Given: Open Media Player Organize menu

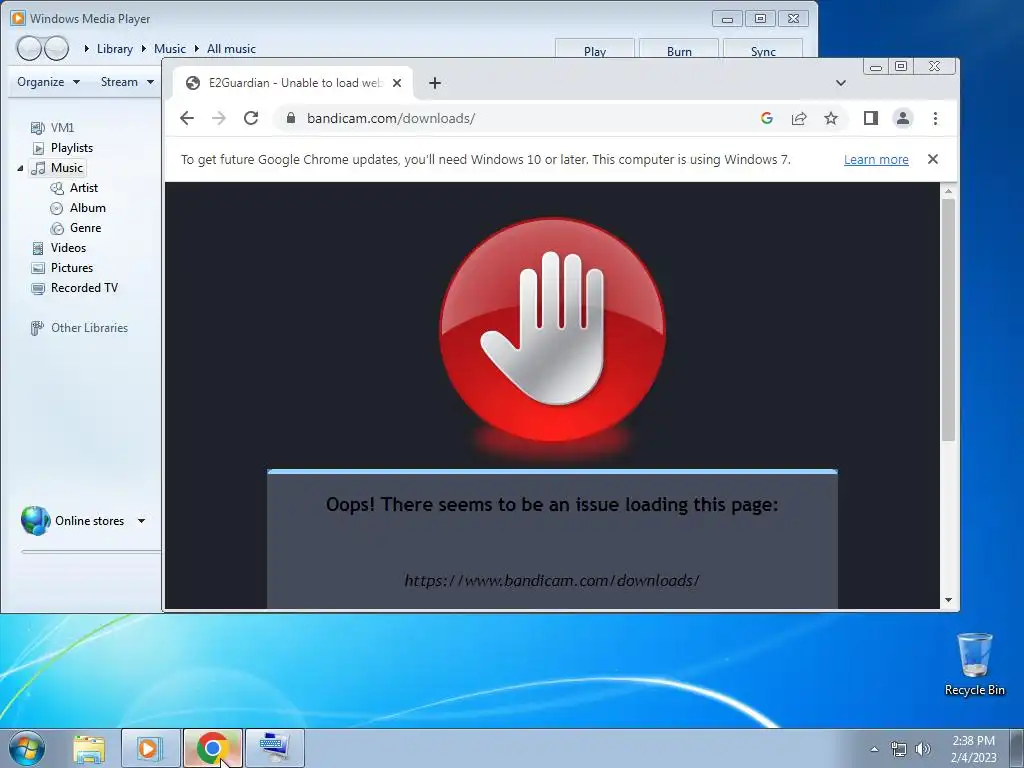Looking at the screenshot, I should click(x=48, y=82).
